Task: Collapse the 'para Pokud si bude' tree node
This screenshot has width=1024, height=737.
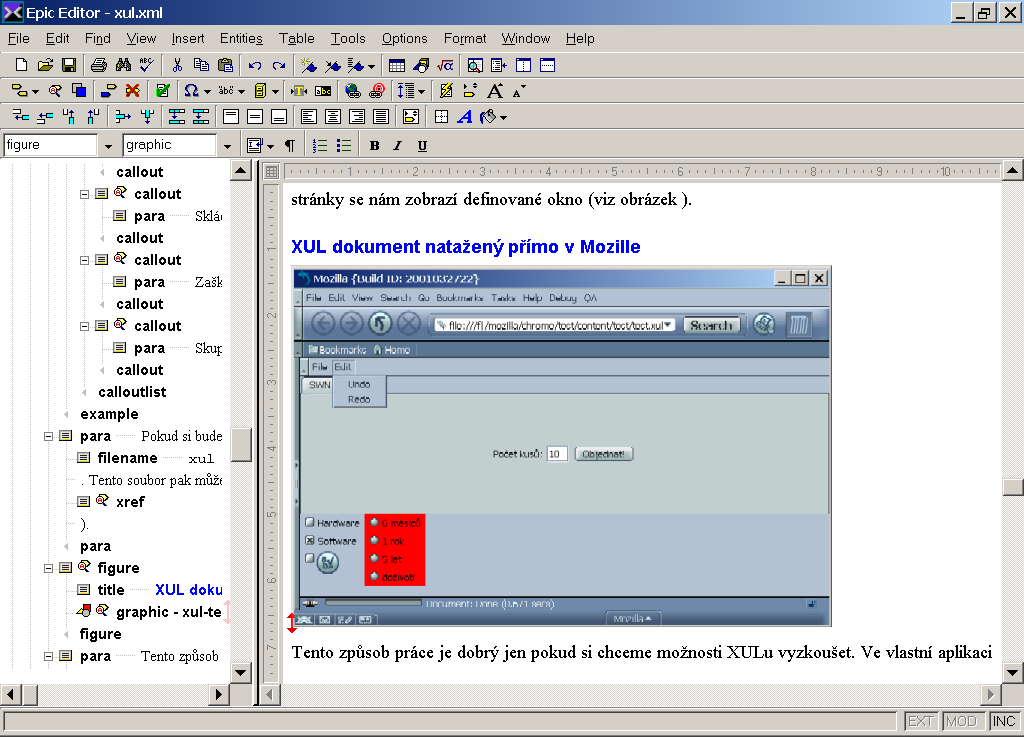Action: (x=48, y=436)
